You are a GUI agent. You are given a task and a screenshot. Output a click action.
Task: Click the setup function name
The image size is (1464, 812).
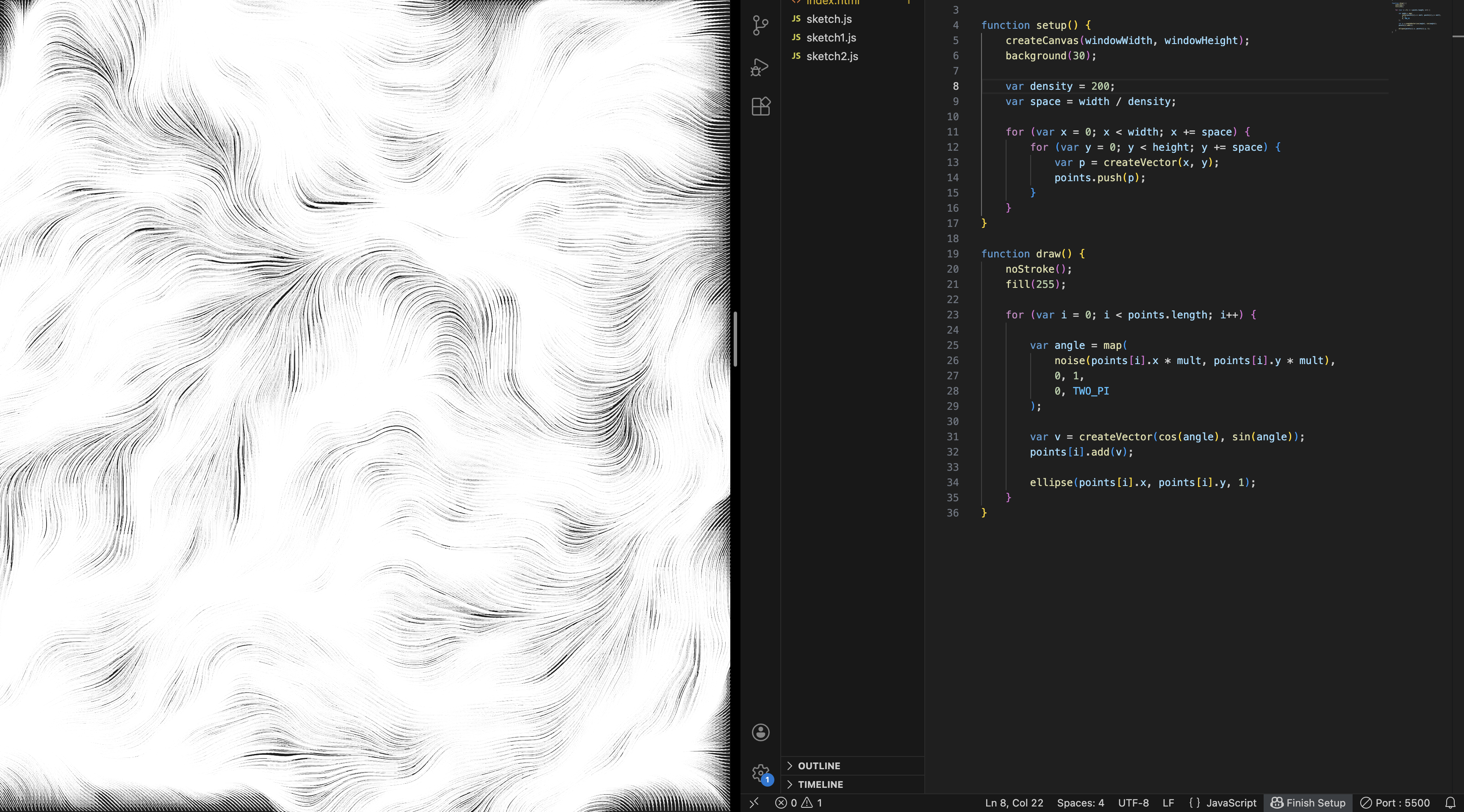1051,25
